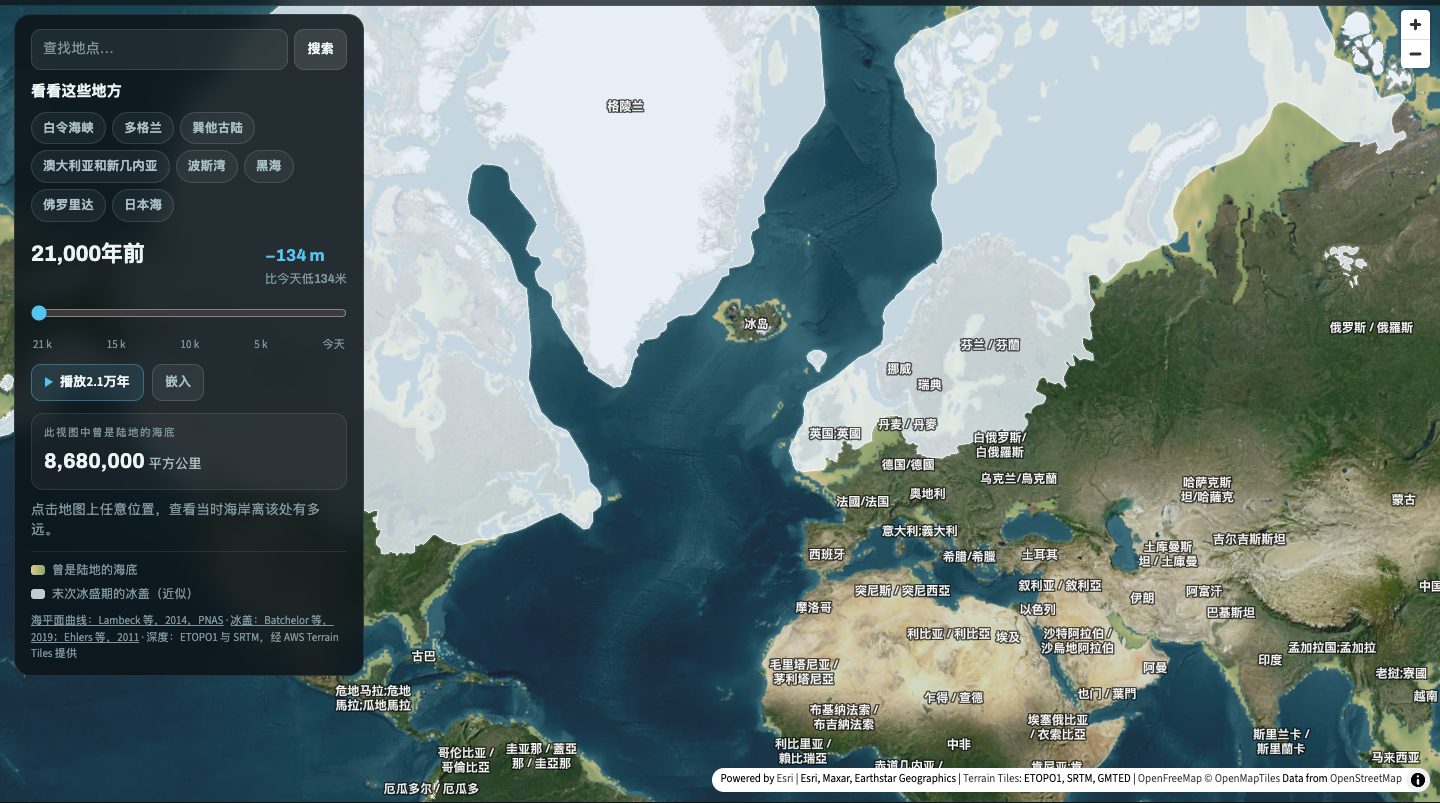Viewport: 1440px width, 803px height.
Task: Click the 搜索 button
Action: click(x=320, y=49)
